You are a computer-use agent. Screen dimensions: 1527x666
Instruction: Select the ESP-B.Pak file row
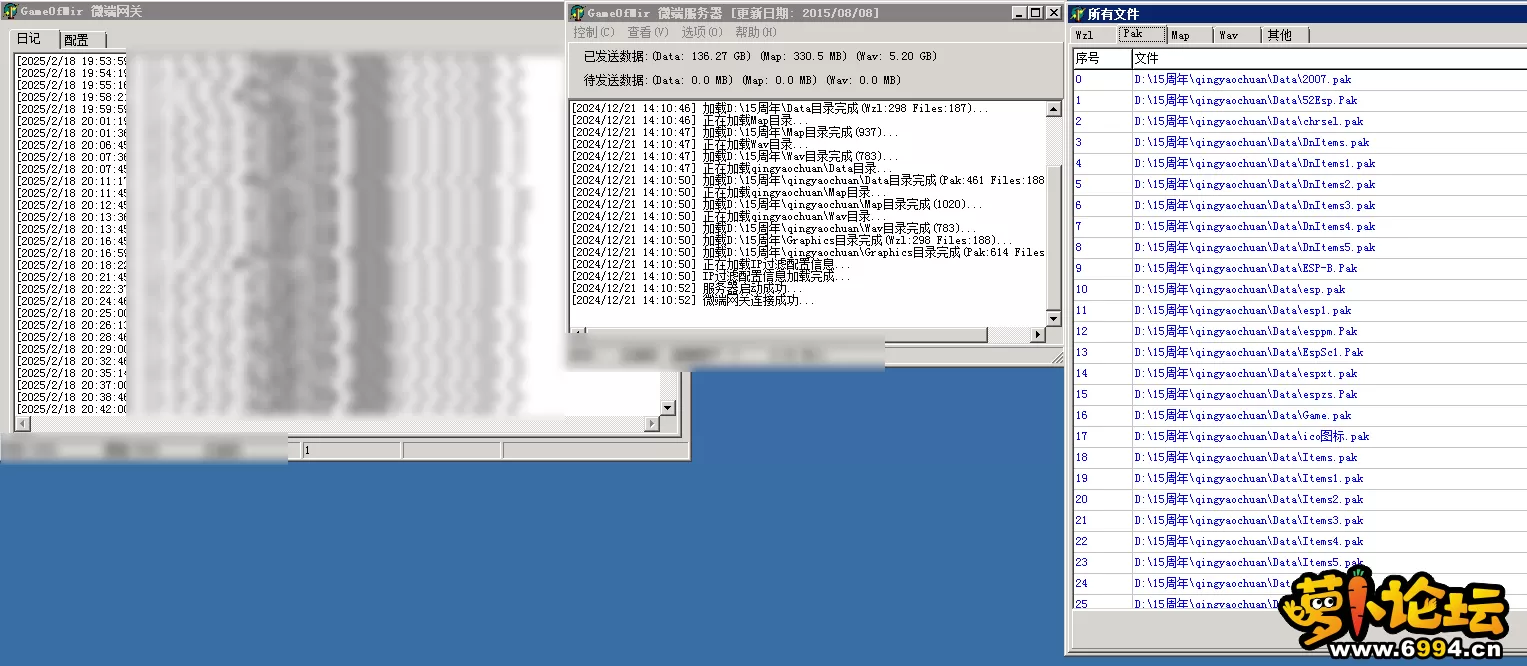pyautogui.click(x=1298, y=268)
